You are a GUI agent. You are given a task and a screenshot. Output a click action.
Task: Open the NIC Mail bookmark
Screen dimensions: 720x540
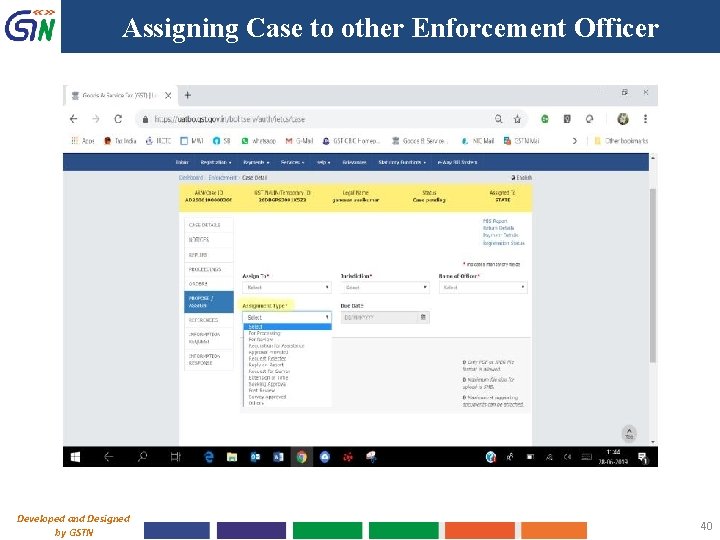[478, 141]
